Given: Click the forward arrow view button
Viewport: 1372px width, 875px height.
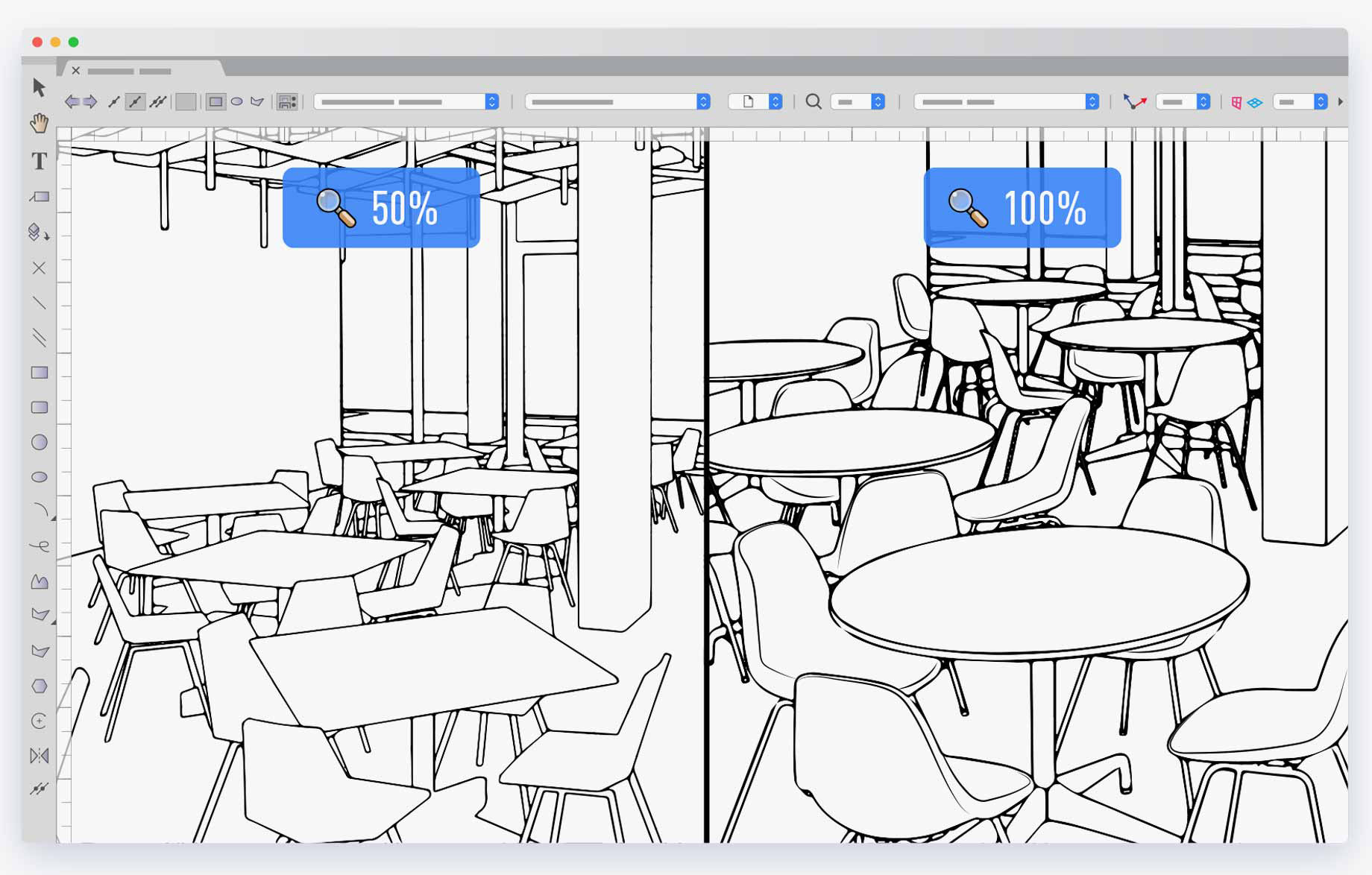Looking at the screenshot, I should pos(90,102).
